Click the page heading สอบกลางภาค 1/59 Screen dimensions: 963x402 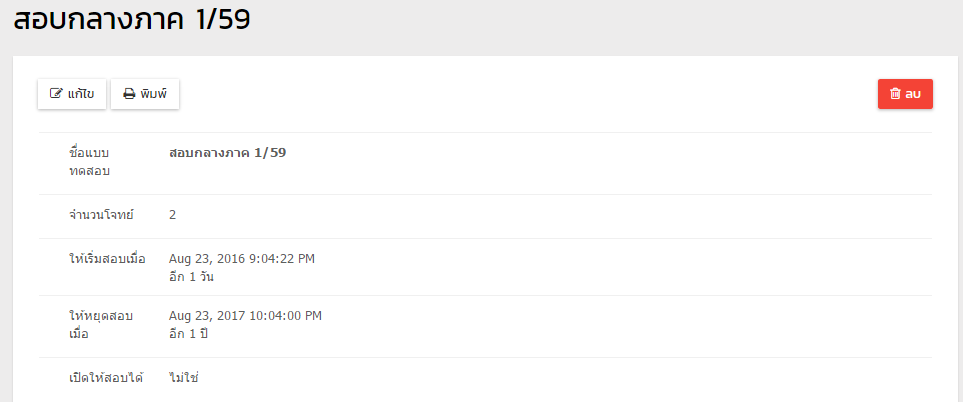click(131, 20)
